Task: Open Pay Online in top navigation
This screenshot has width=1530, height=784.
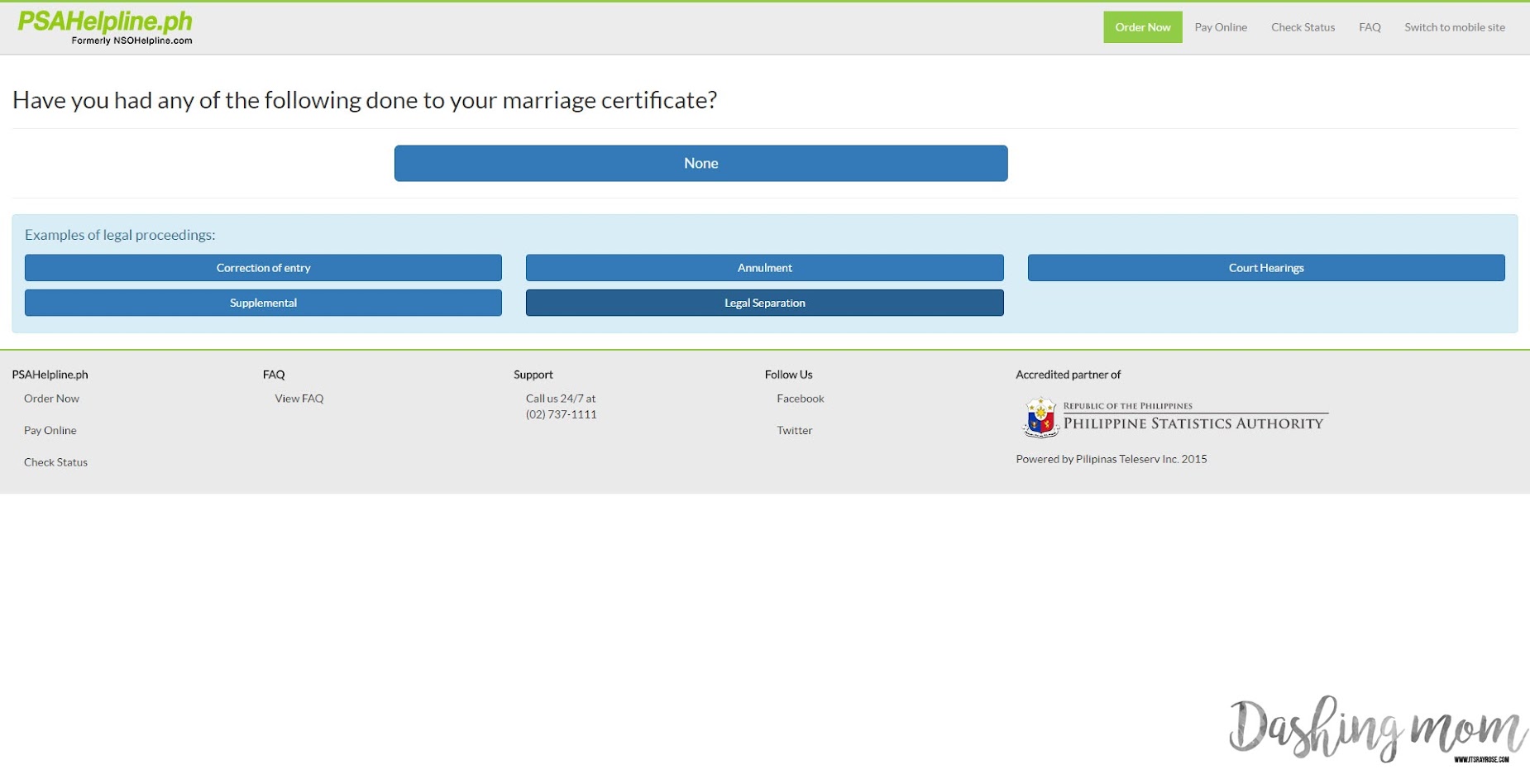Action: coord(1220,27)
